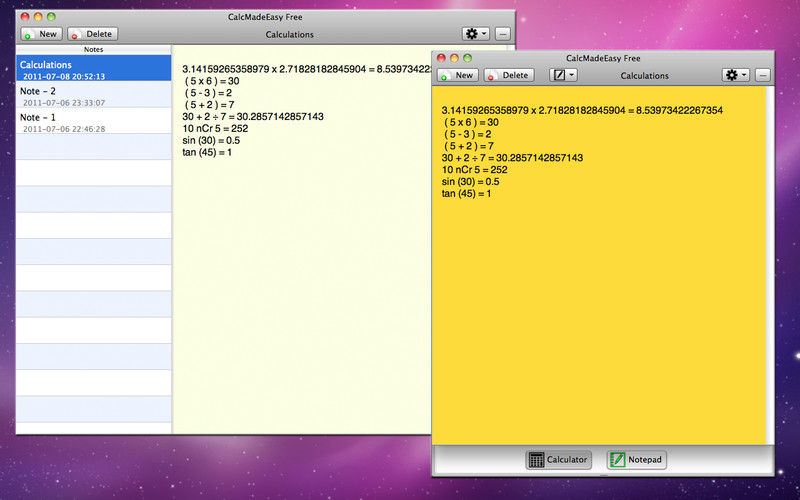Zoom front window with green button

pyautogui.click(x=467, y=58)
